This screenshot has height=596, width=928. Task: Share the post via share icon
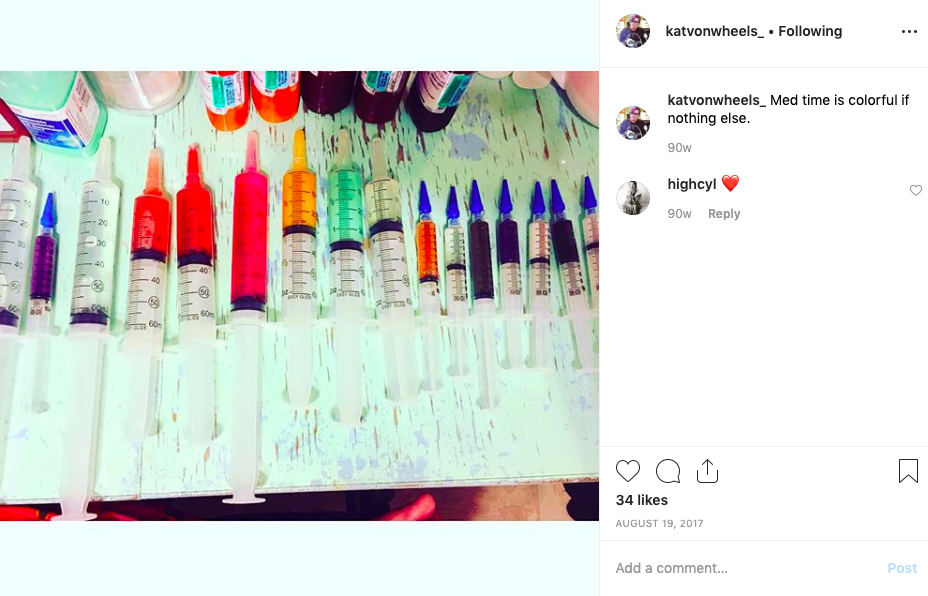coord(707,471)
